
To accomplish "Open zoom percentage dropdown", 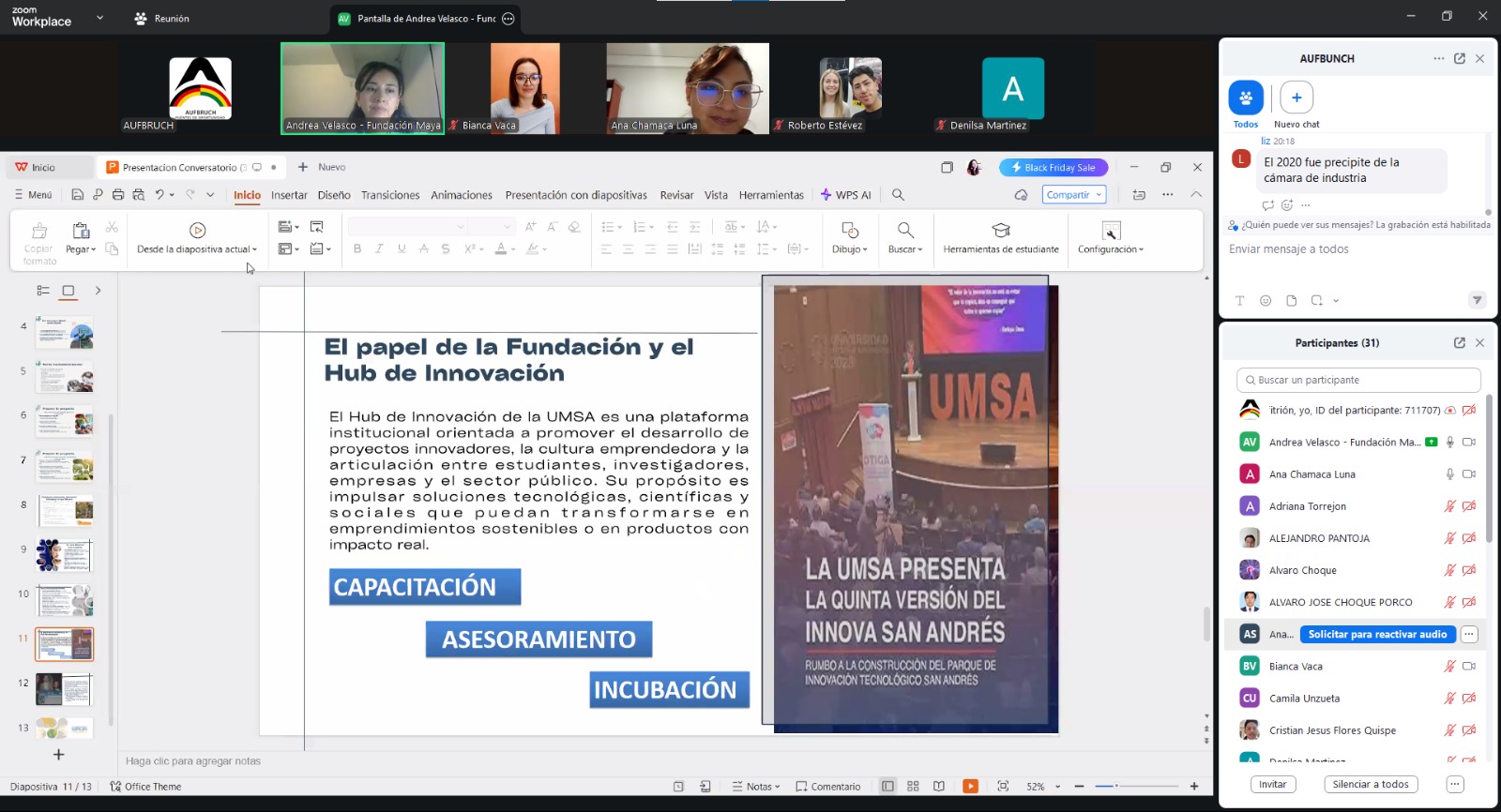I will (x=1057, y=787).
